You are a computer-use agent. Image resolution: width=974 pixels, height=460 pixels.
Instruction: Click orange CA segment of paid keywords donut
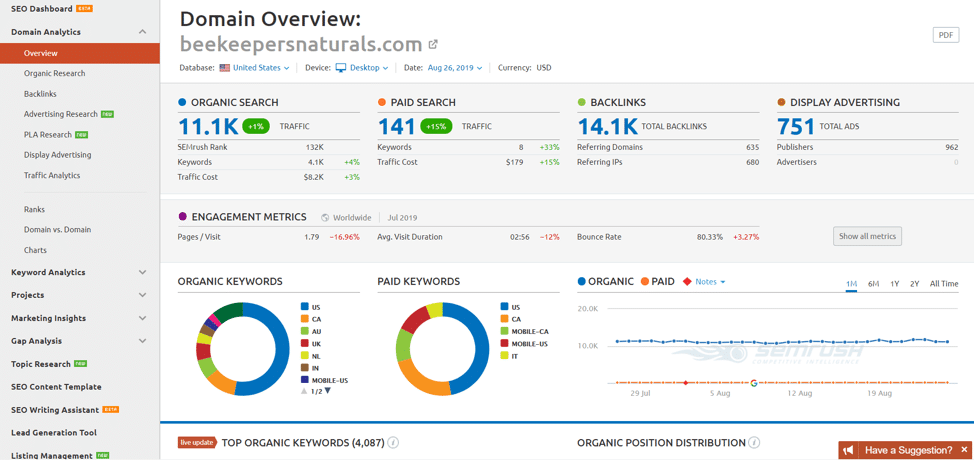(x=419, y=381)
